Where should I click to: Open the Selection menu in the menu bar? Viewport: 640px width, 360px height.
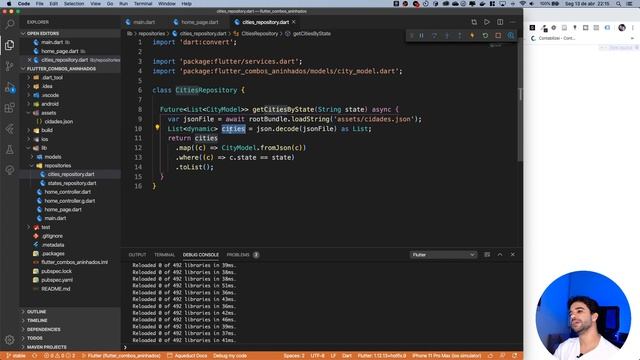pyautogui.click(x=74, y=4)
